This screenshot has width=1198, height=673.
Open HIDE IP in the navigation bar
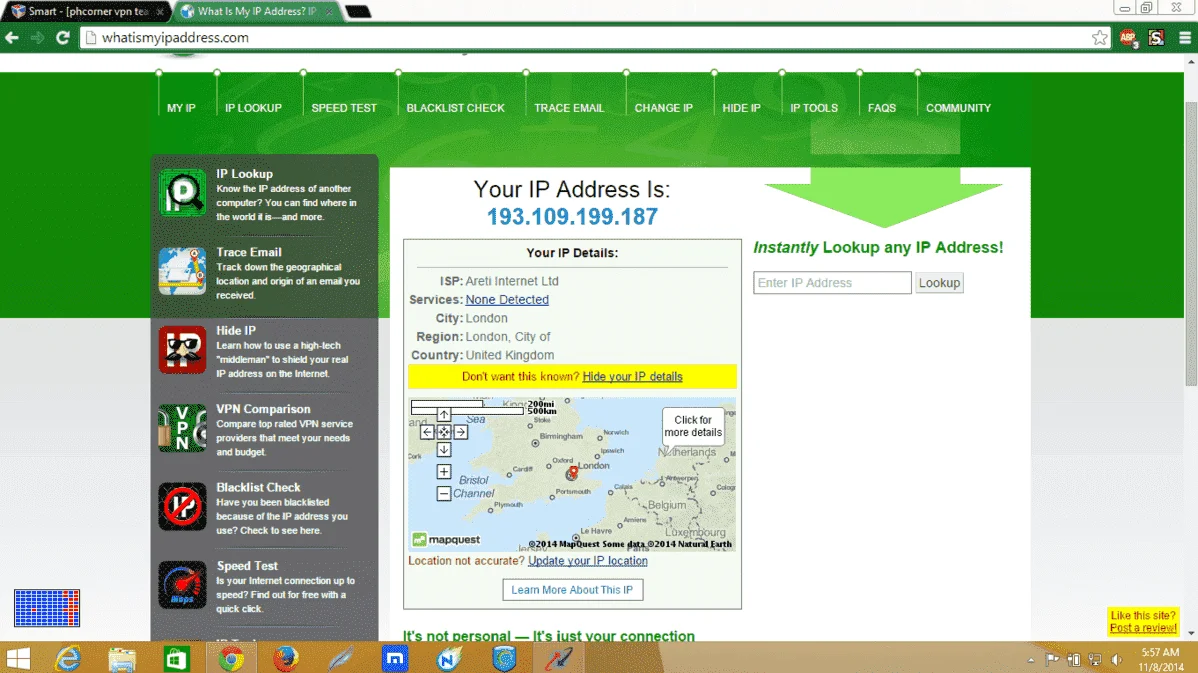[741, 108]
